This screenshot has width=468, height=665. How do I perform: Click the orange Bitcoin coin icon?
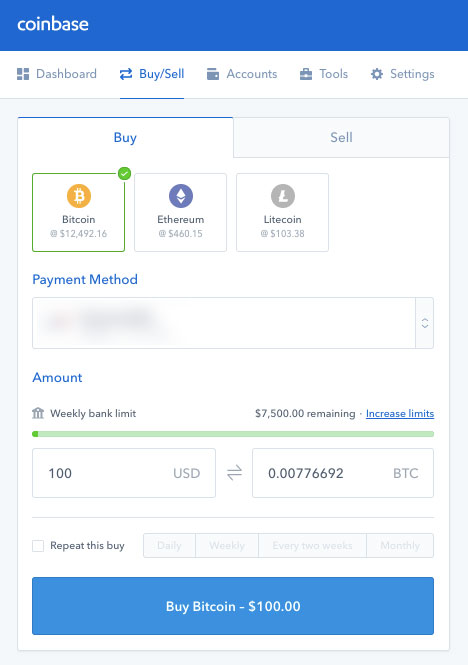click(79, 196)
